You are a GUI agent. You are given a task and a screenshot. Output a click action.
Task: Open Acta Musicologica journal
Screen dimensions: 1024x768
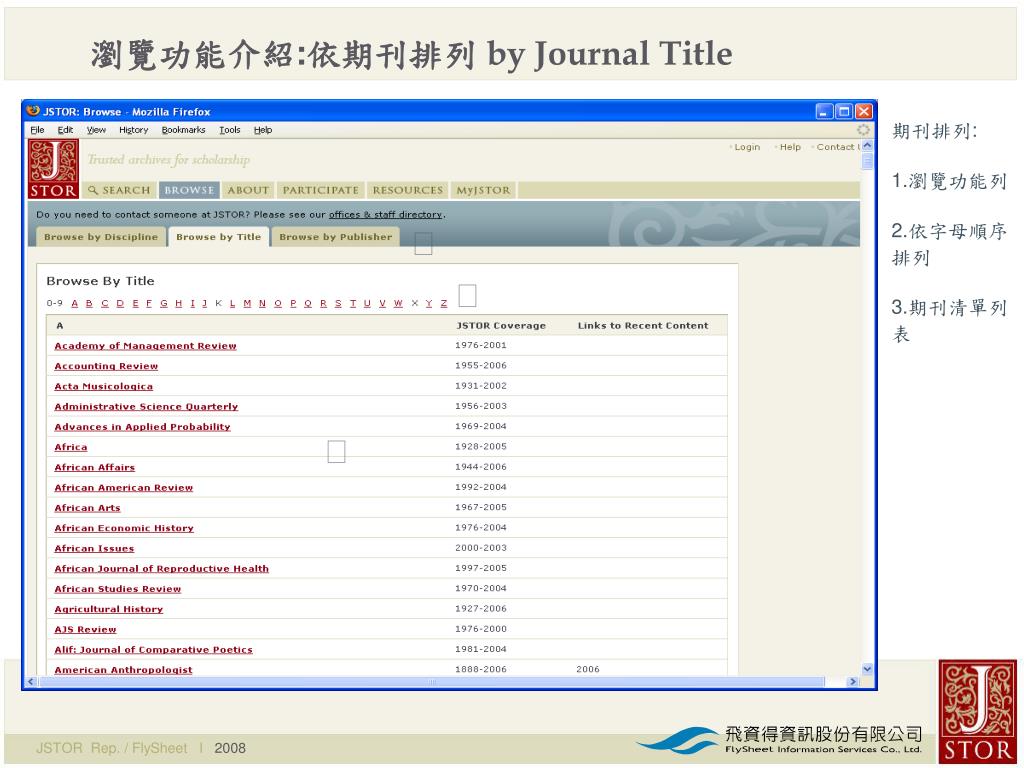click(104, 386)
